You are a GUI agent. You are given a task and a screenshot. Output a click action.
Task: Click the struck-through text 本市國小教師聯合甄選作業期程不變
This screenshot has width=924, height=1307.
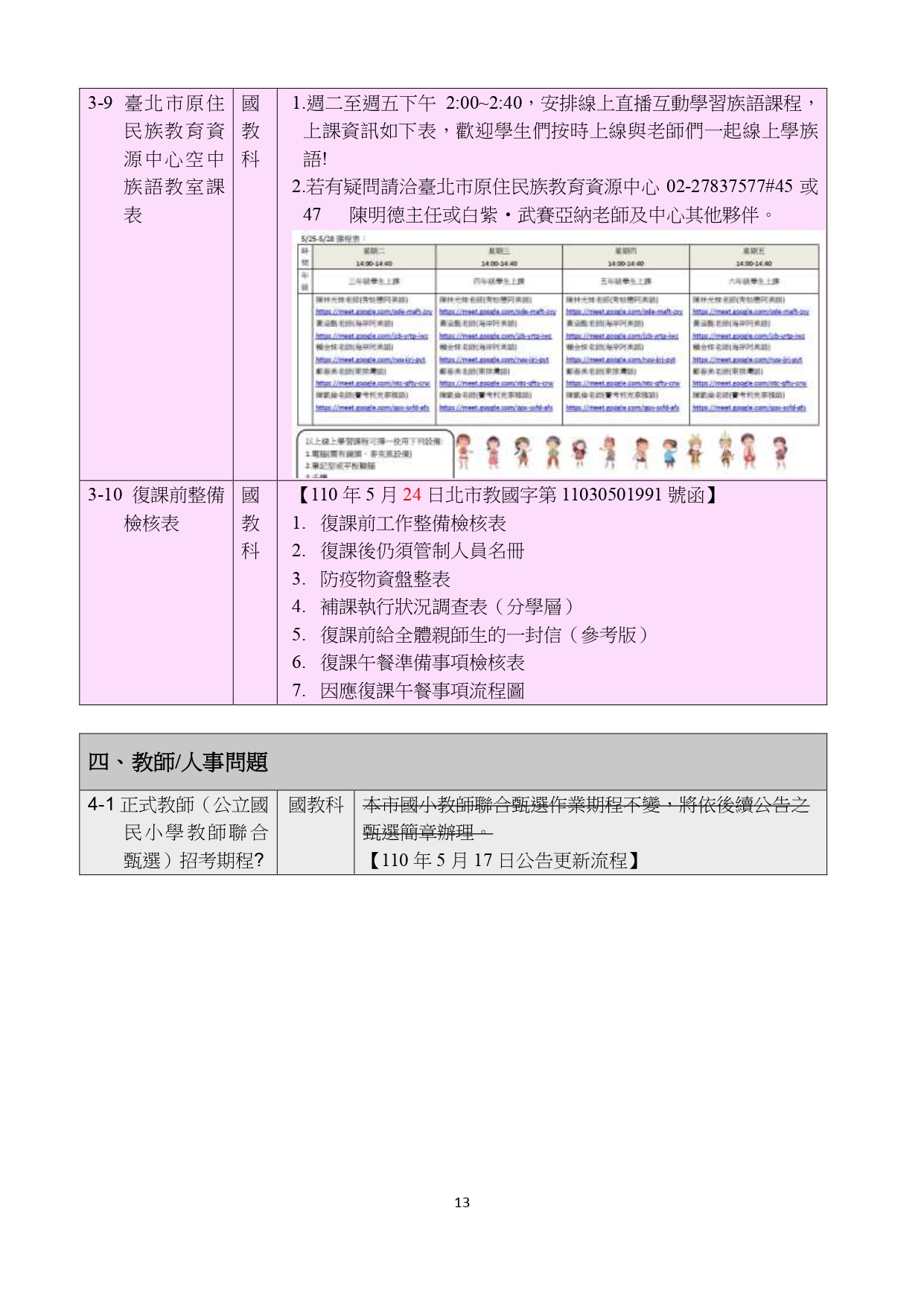point(512,805)
